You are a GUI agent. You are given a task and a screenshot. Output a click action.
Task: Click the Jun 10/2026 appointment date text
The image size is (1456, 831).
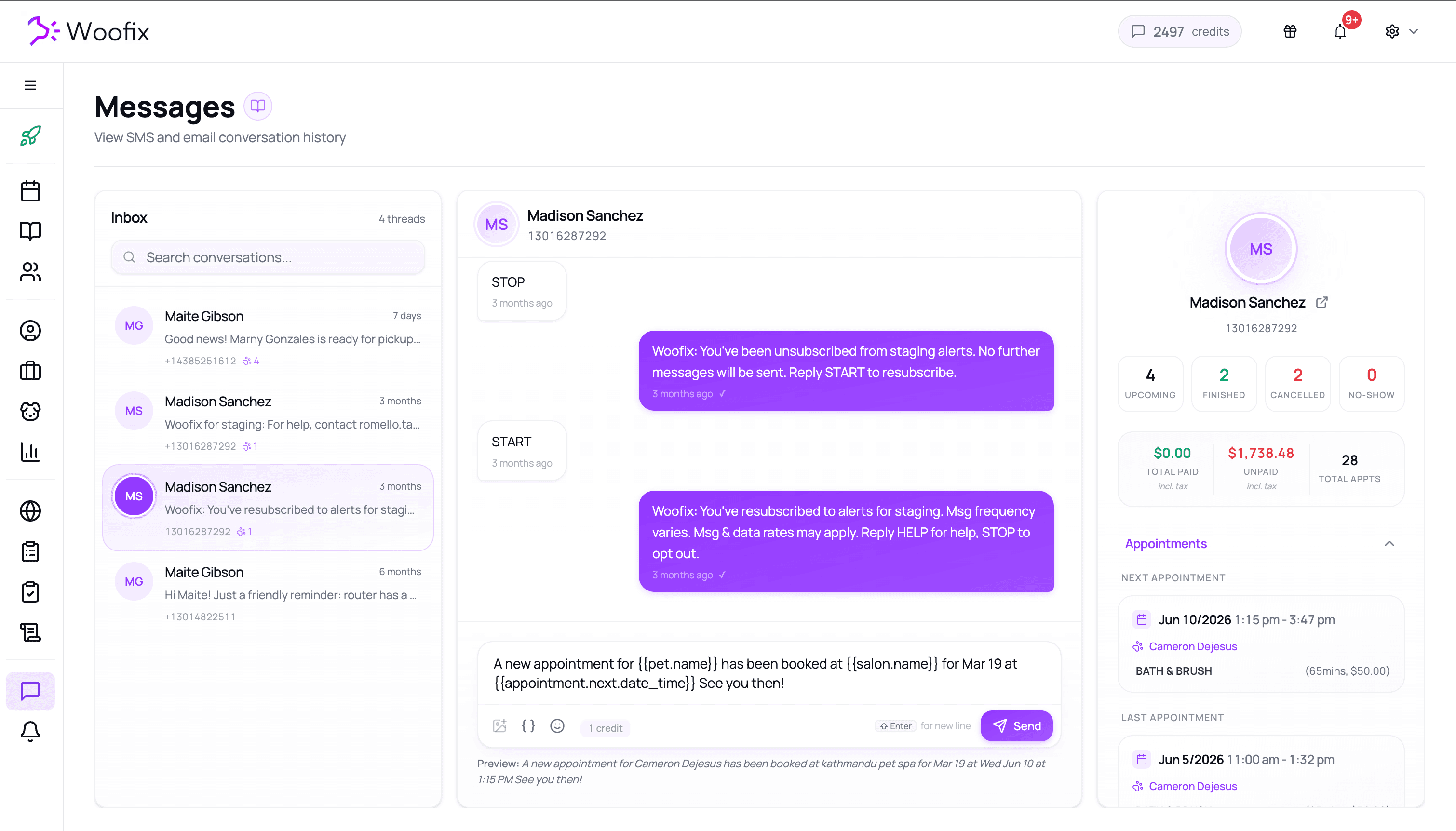point(1195,620)
